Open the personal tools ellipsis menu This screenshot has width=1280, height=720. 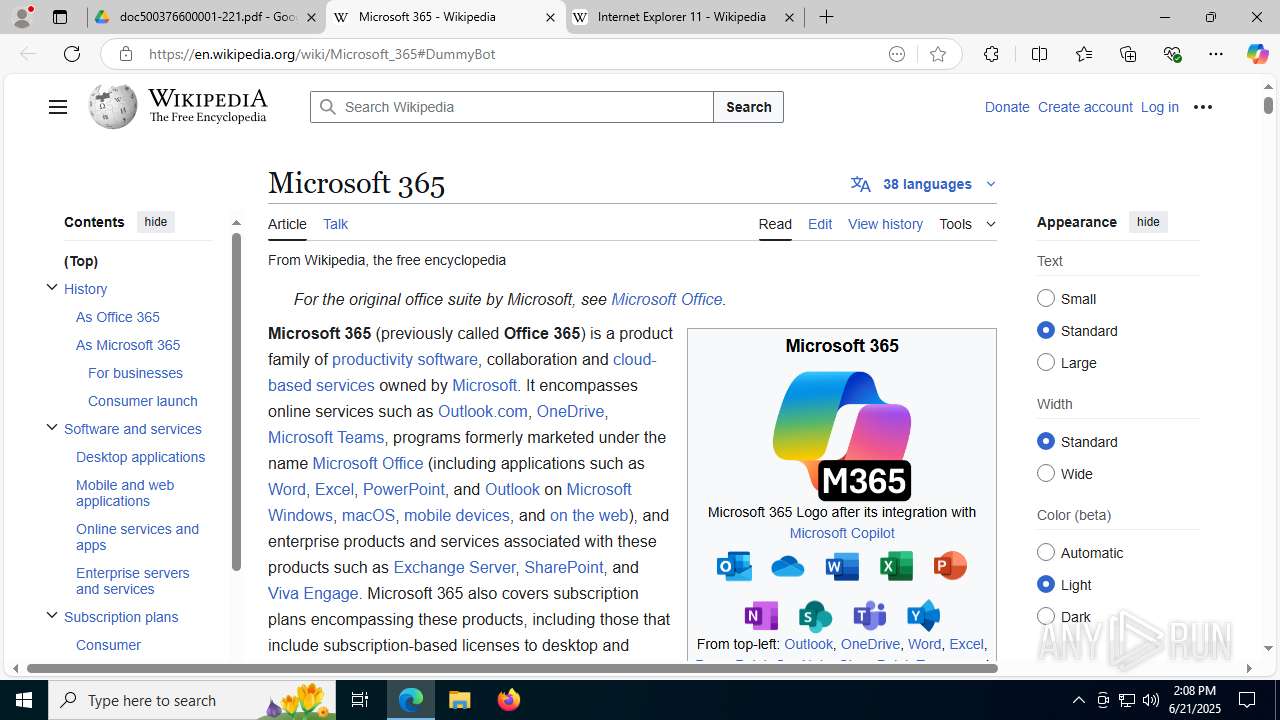1202,107
